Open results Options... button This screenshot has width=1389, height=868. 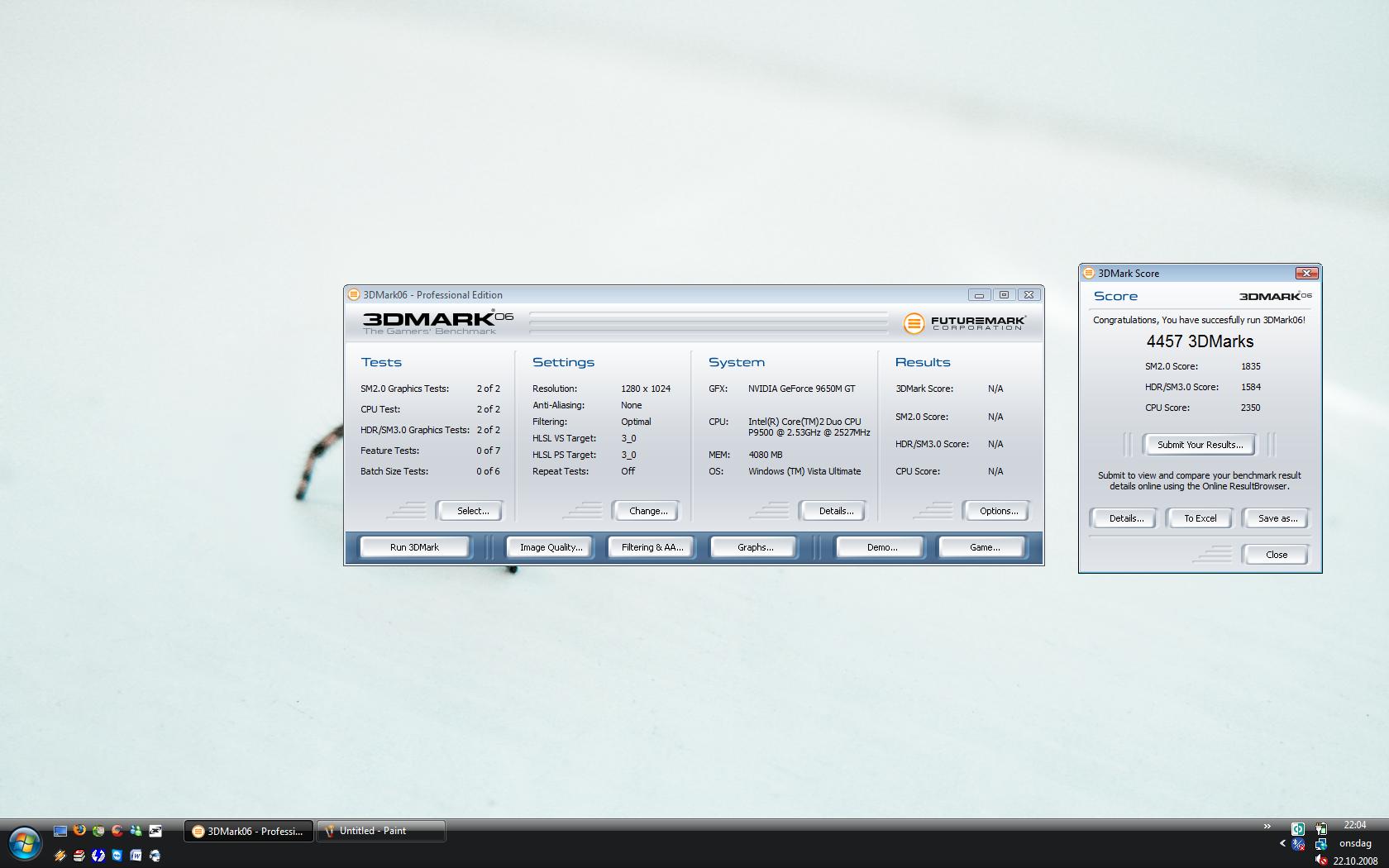click(x=996, y=511)
